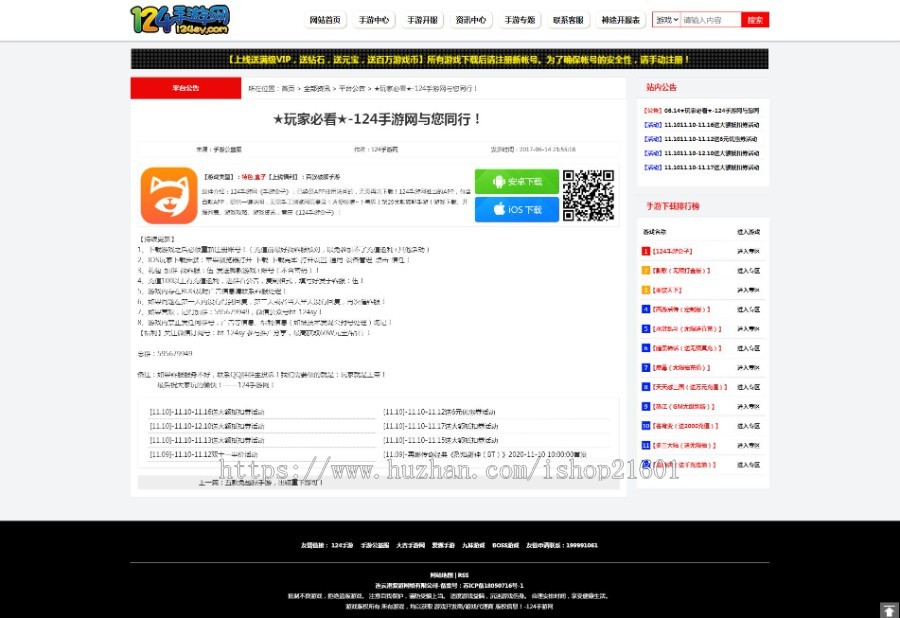Open related article [11.10]-11.10-11.17 activity
Viewport: 900px width, 618px height.
(440, 426)
